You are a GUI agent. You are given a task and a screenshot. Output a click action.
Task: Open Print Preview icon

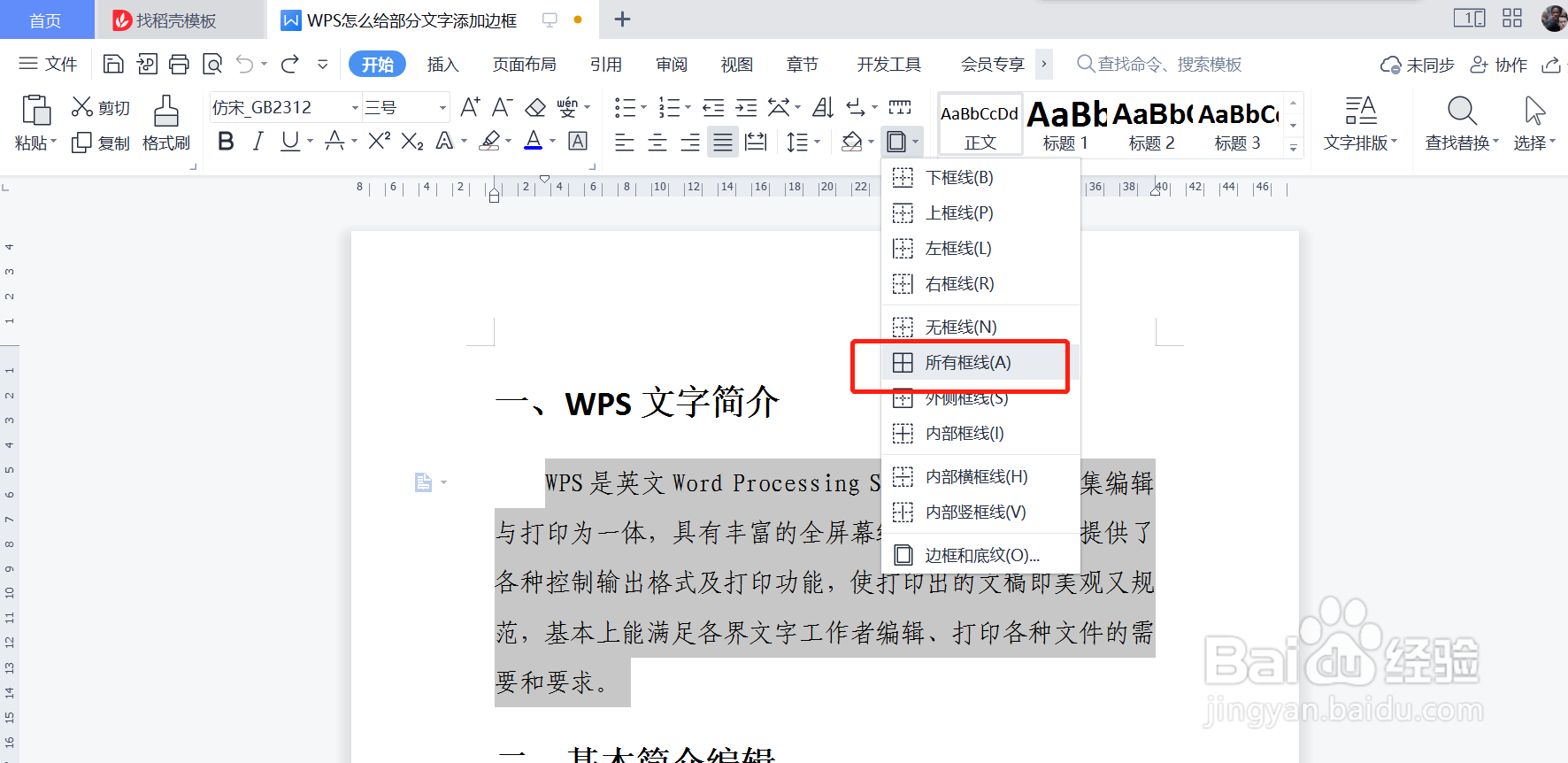click(x=211, y=64)
